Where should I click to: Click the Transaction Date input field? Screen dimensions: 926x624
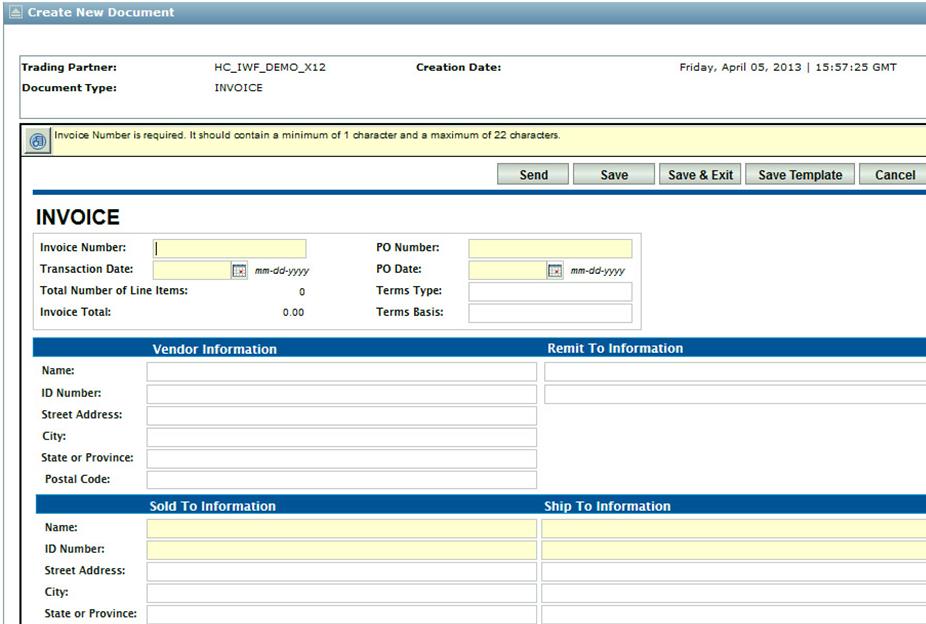191,271
